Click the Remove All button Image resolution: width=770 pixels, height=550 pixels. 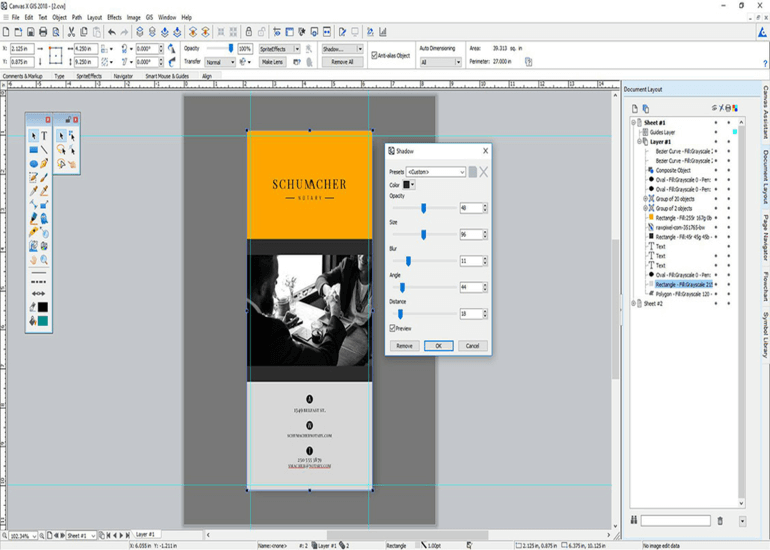(x=342, y=62)
